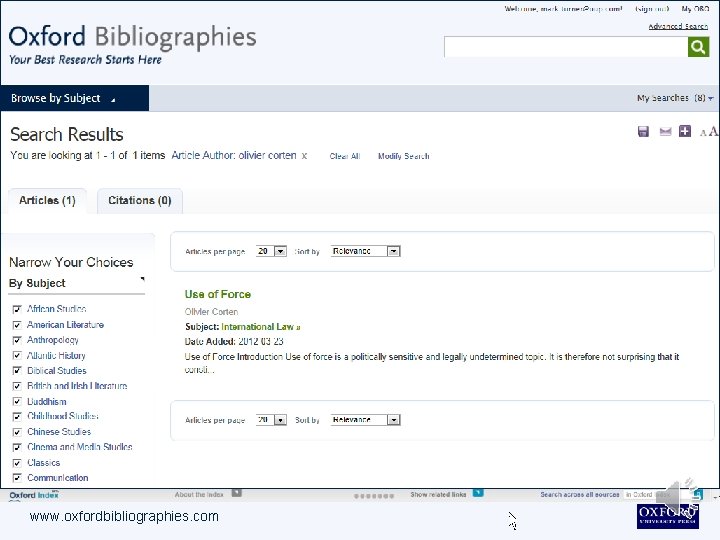720x540 pixels.
Task: Click the International Law subject link
Action: tap(260, 327)
